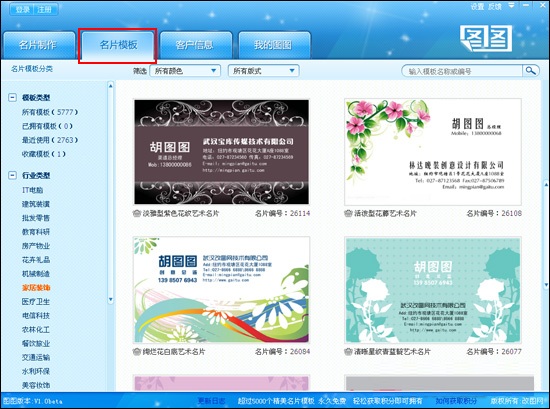Click the category list scroll down arrow
The width and height of the screenshot is (550, 409).
[x=110, y=300]
